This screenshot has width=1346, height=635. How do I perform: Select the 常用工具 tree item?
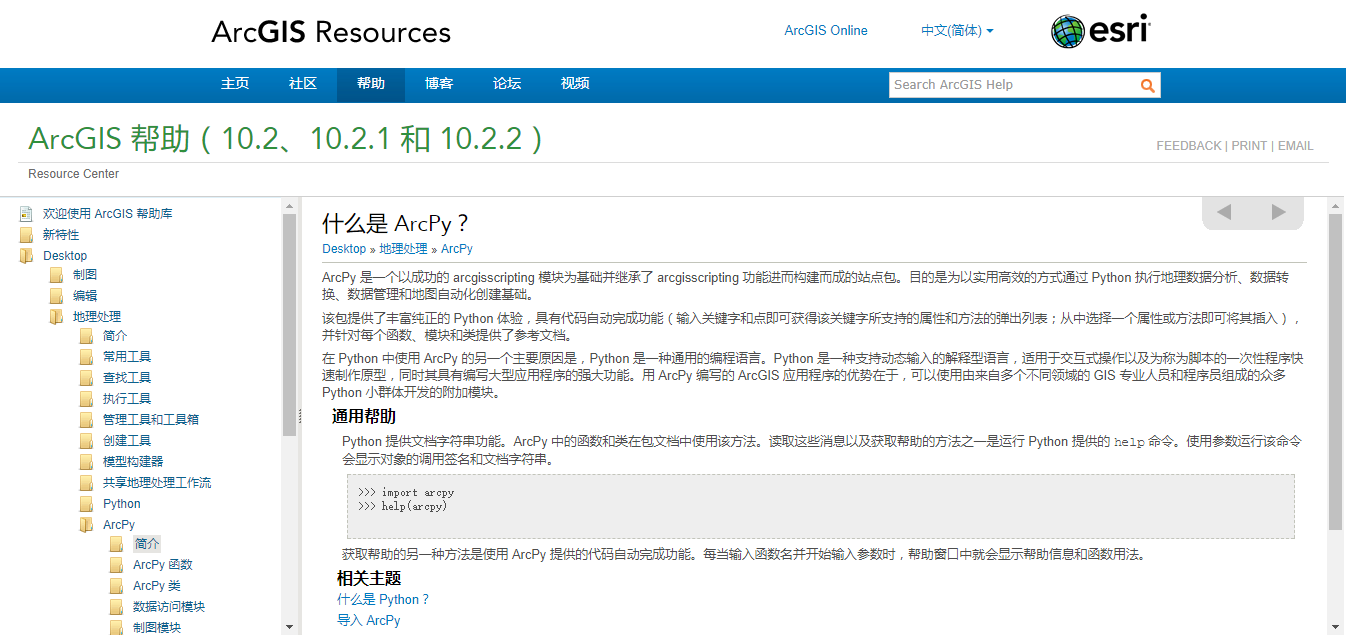click(127, 357)
